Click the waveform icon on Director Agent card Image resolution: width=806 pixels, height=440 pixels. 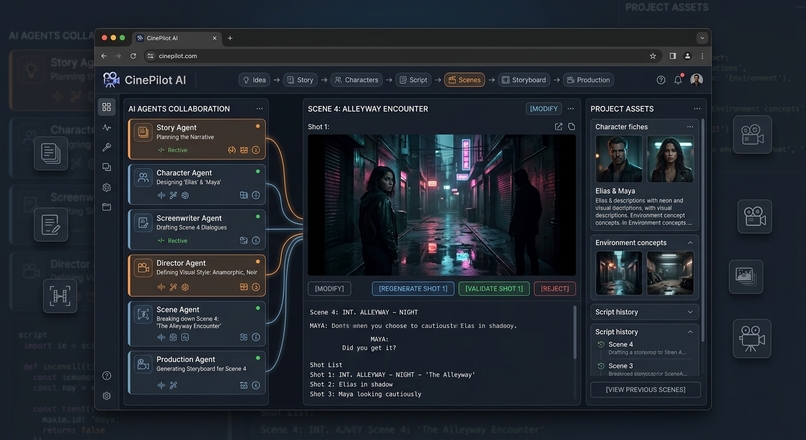tap(161, 287)
